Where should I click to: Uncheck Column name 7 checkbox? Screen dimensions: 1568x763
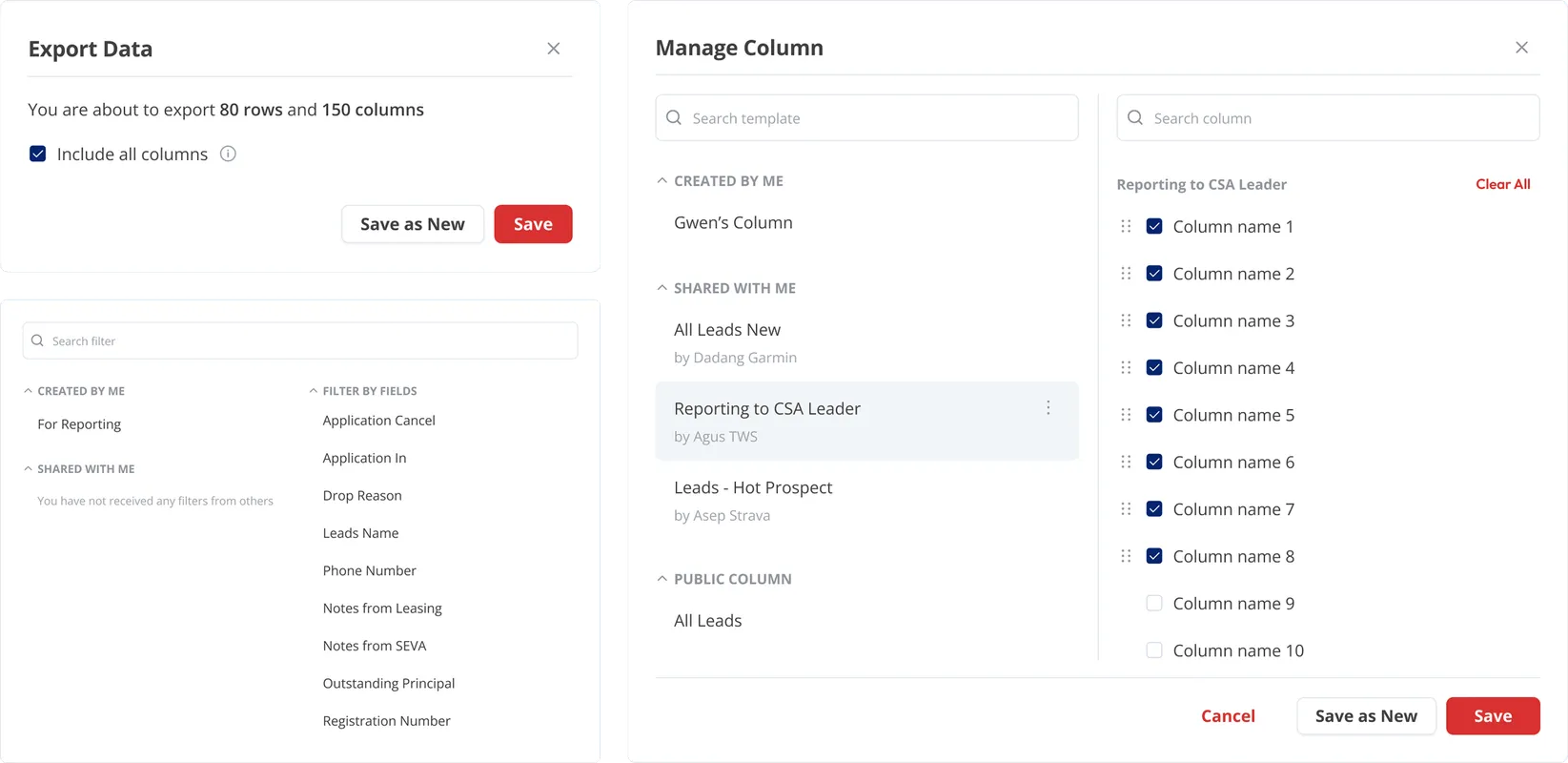(x=1154, y=509)
